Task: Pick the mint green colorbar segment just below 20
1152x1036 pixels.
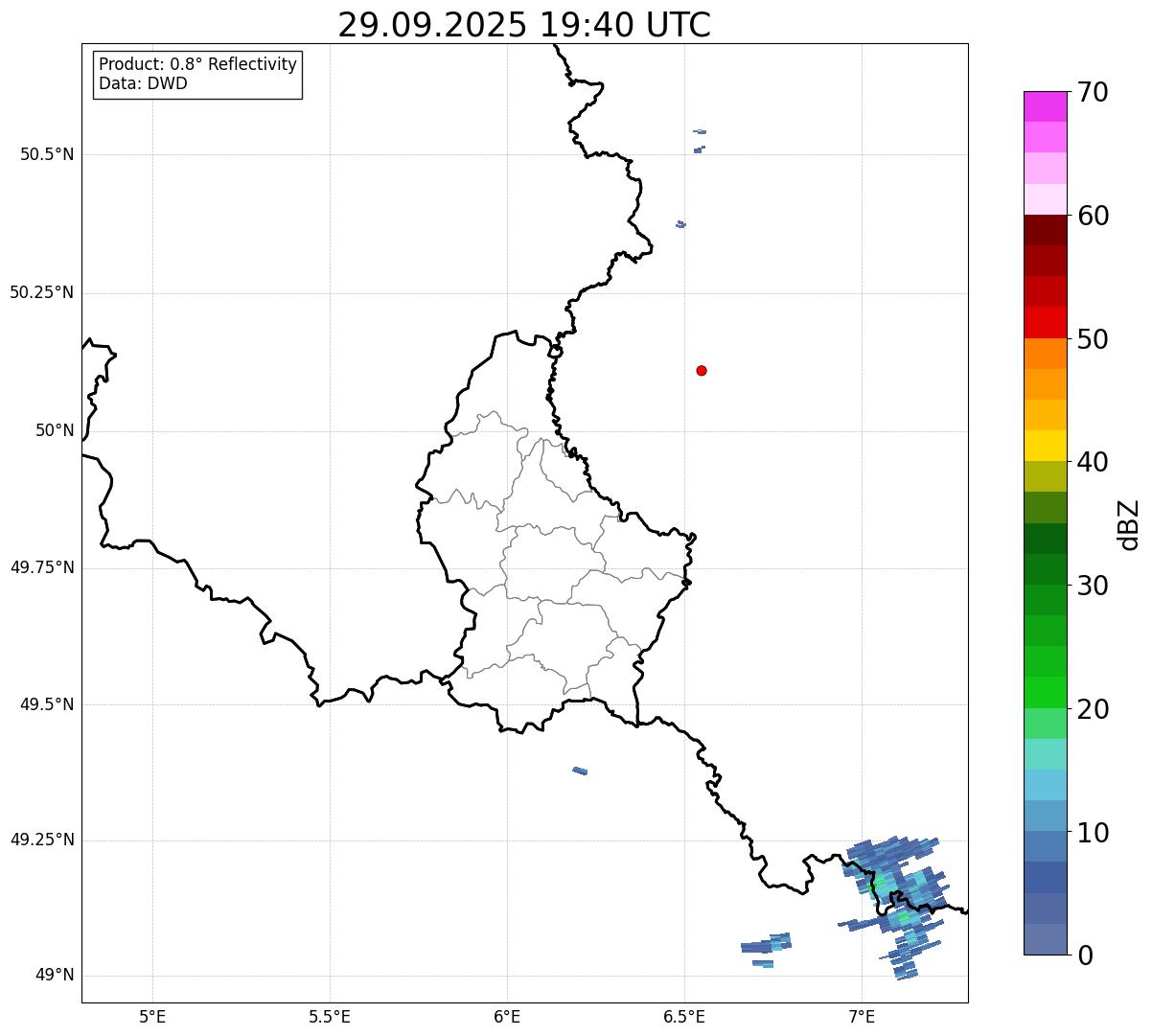Action: pyautogui.click(x=1045, y=724)
